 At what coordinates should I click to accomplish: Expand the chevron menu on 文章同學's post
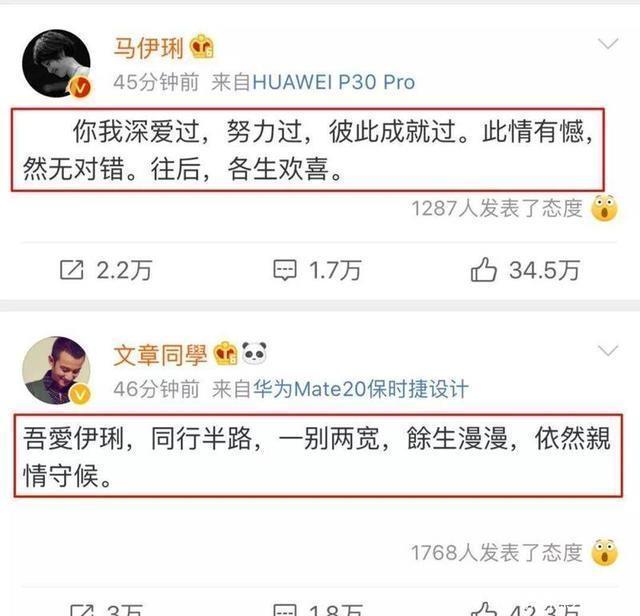(608, 350)
